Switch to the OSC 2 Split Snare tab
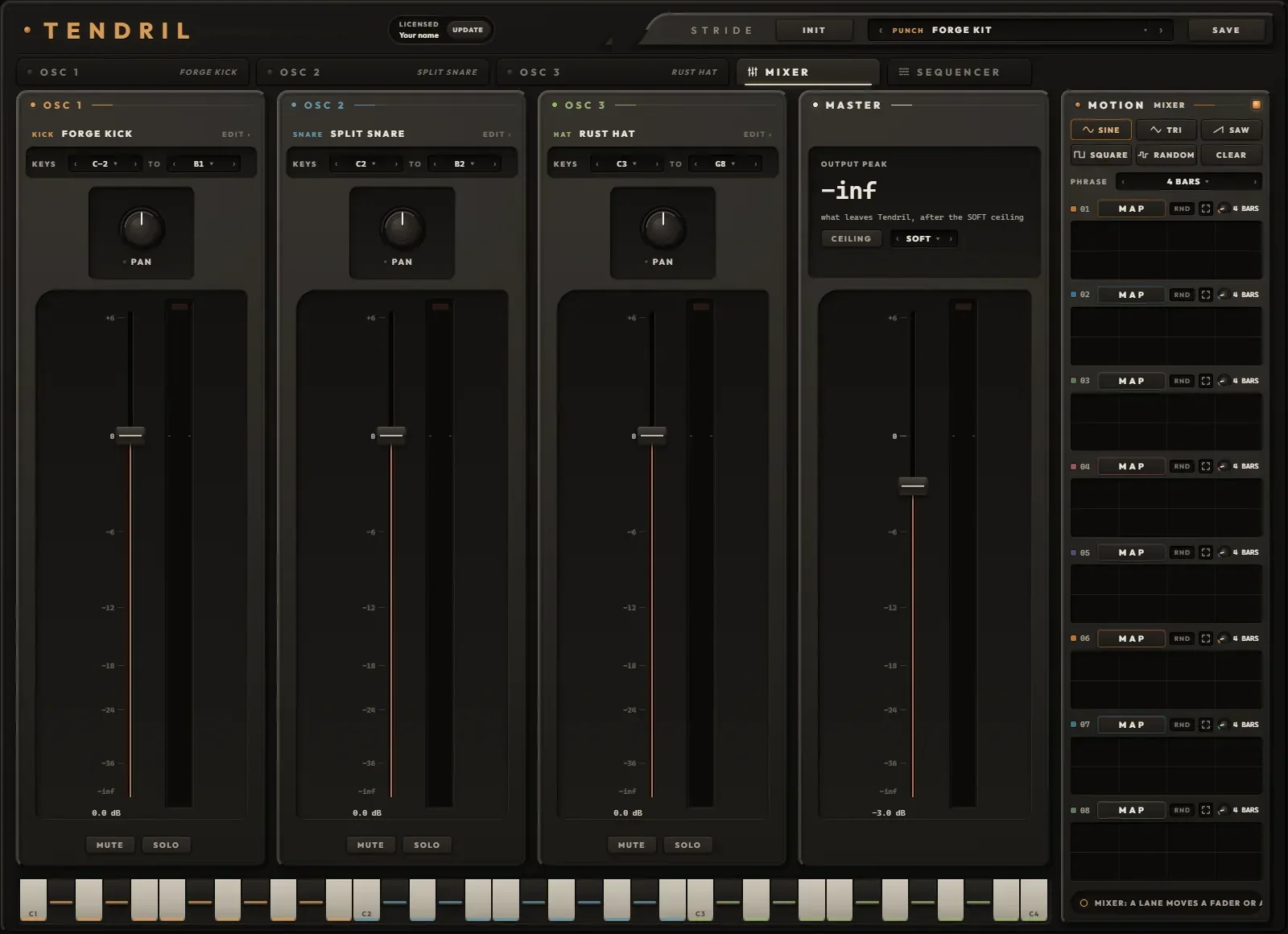 point(373,72)
